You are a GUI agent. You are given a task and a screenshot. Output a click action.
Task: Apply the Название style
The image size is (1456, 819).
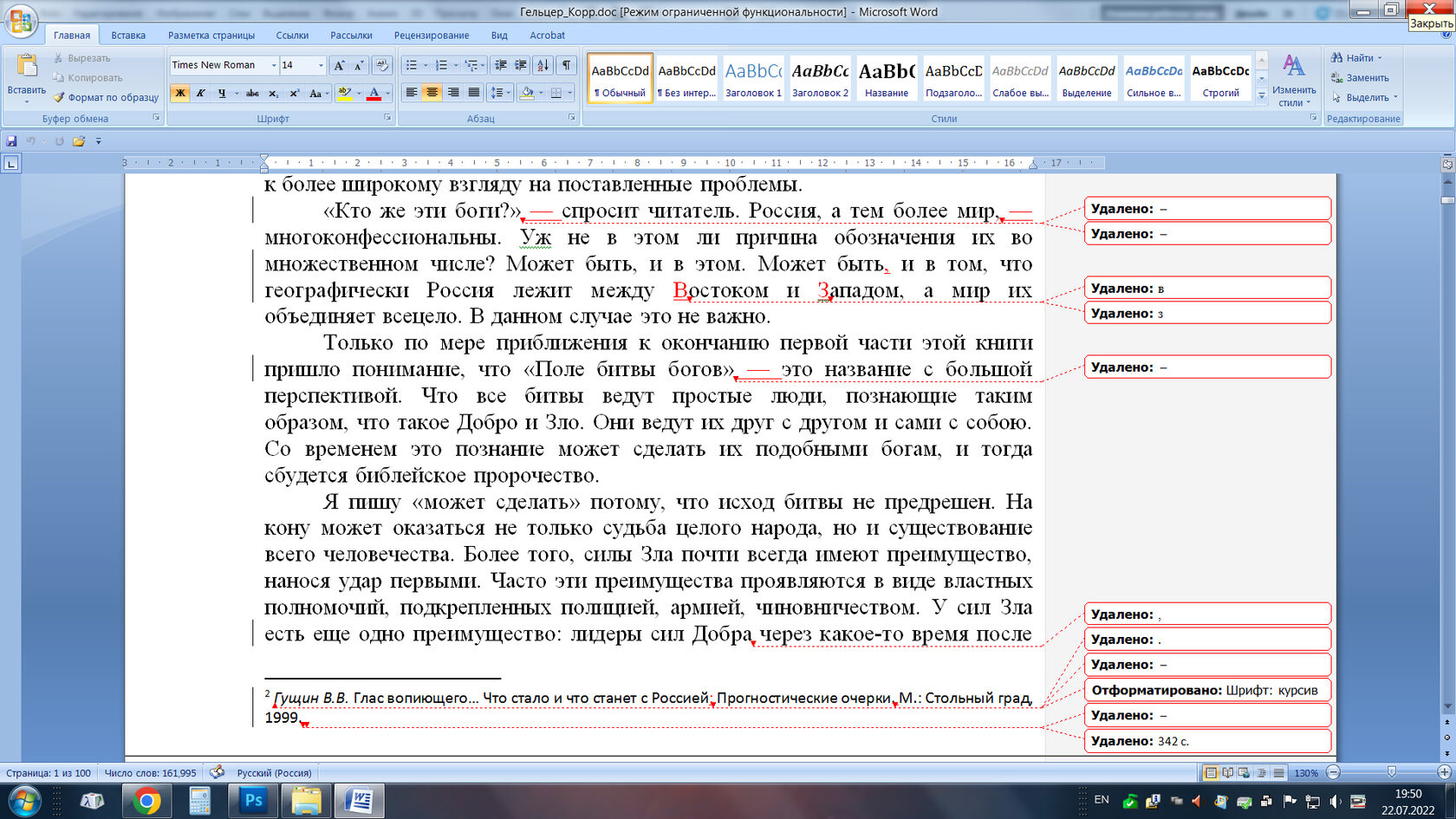tap(887, 78)
